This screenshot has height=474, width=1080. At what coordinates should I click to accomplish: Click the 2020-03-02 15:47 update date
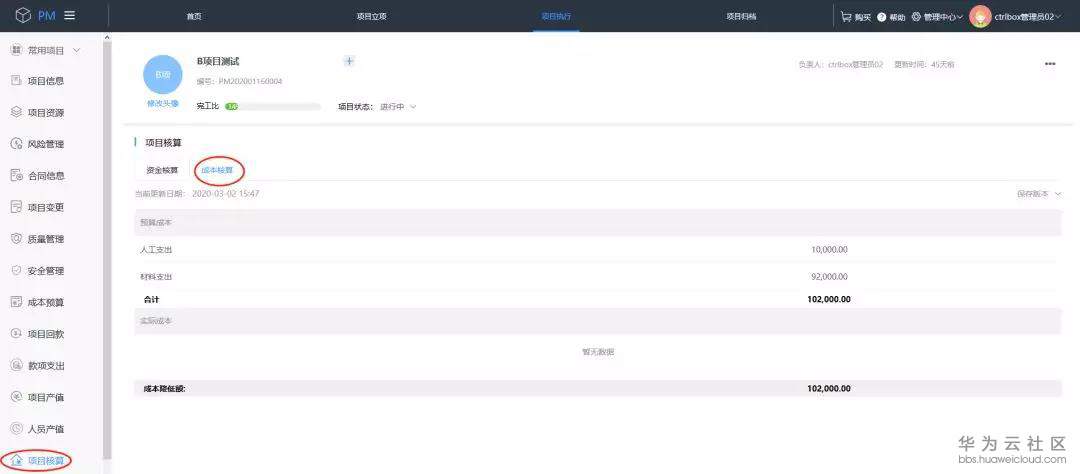pyautogui.click(x=225, y=194)
